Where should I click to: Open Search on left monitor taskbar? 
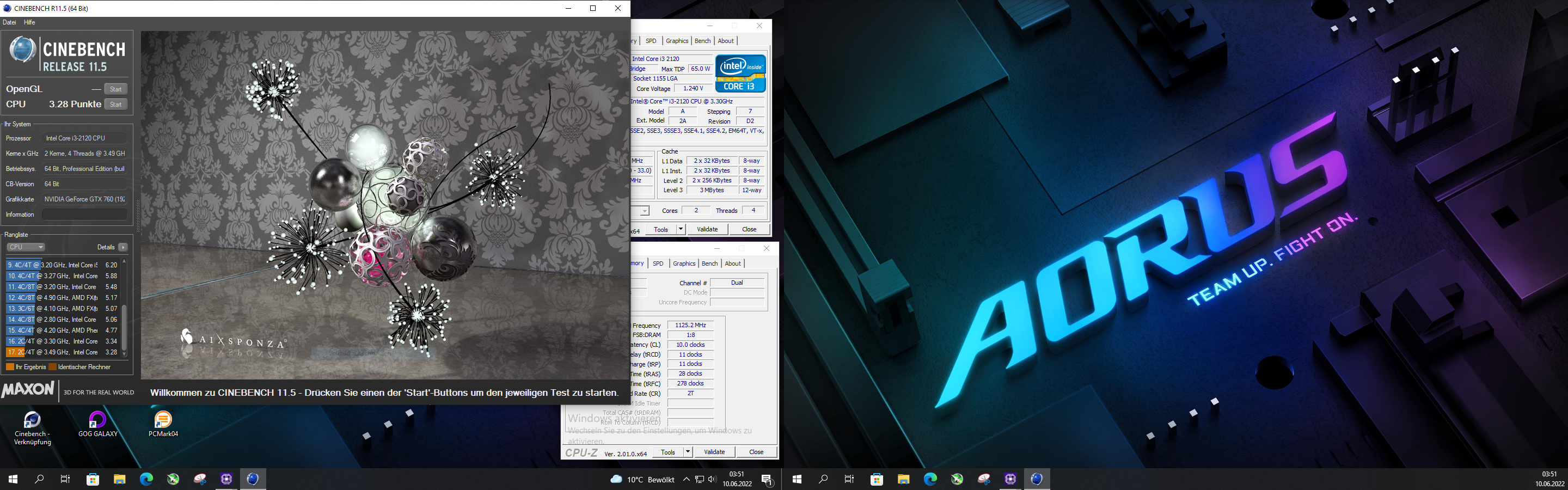pyautogui.click(x=40, y=479)
